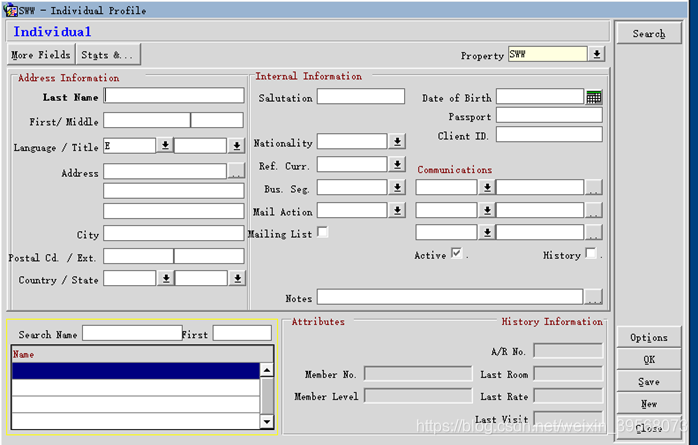The width and height of the screenshot is (698, 445).
Task: Click the Nationality text box
Action: coord(352,142)
